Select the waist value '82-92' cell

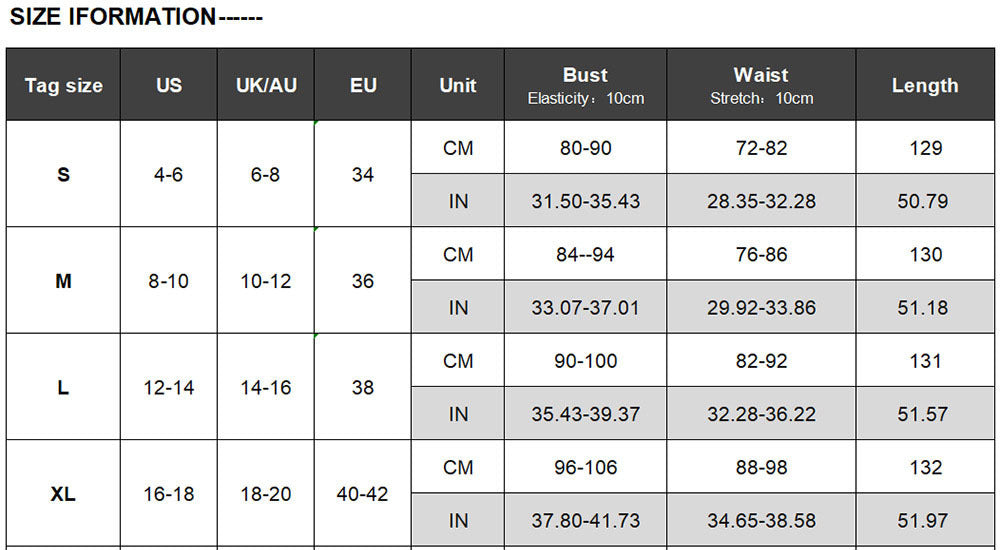tap(761, 361)
